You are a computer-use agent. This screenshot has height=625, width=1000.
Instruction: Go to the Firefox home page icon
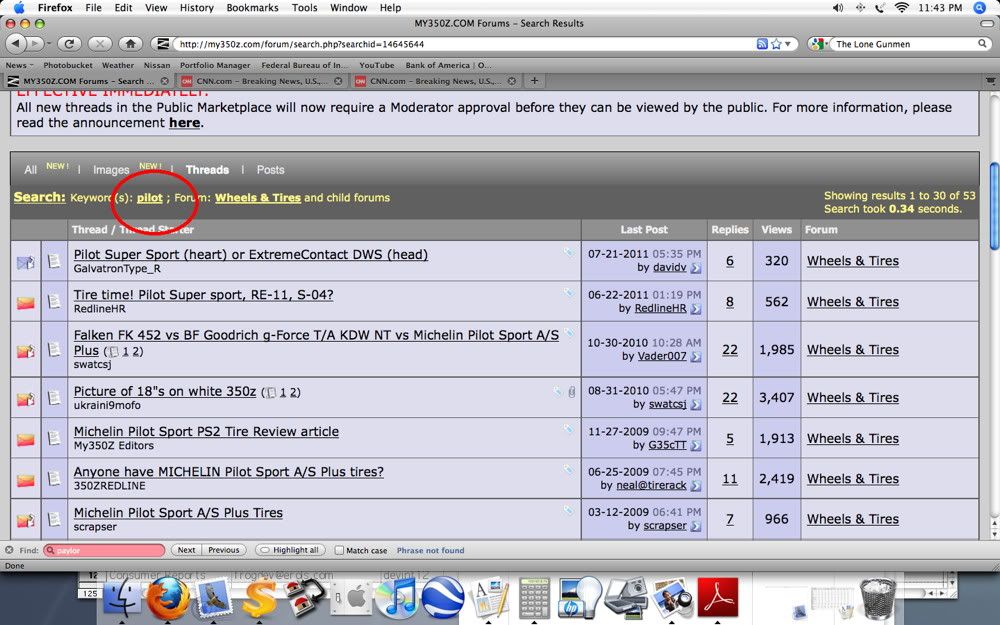coord(129,44)
